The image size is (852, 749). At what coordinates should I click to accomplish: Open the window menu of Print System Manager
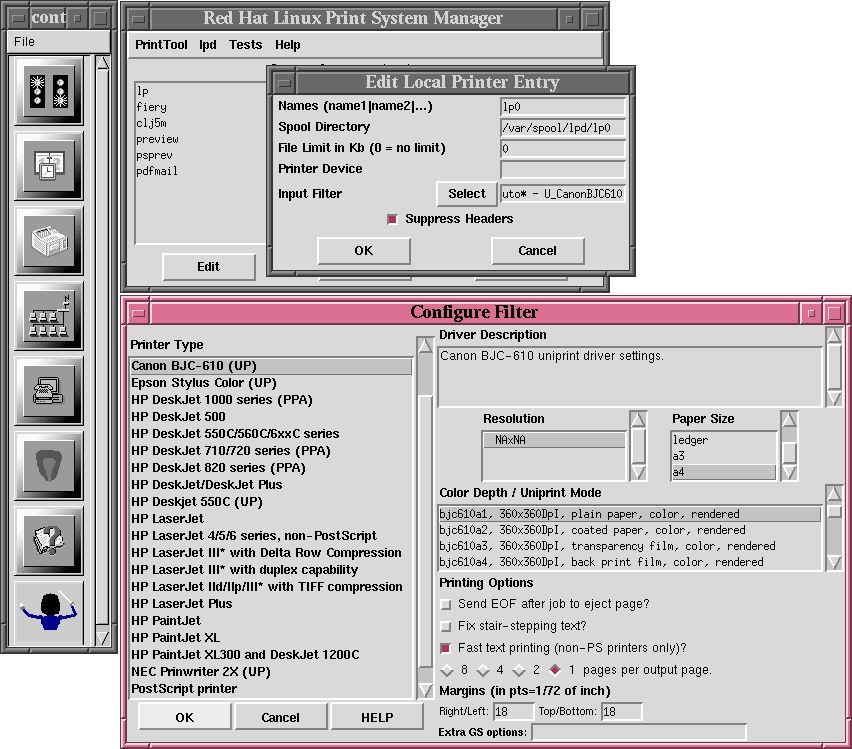tap(139, 19)
